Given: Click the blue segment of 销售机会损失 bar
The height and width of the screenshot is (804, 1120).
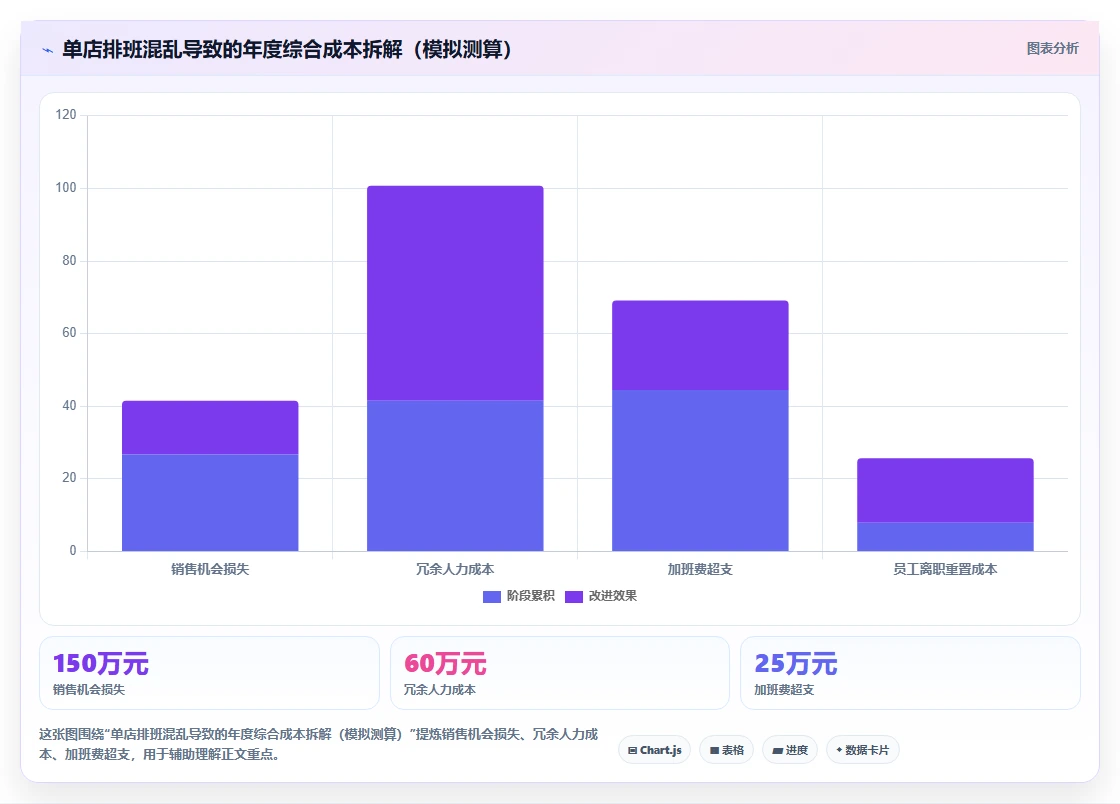Looking at the screenshot, I should click(210, 503).
